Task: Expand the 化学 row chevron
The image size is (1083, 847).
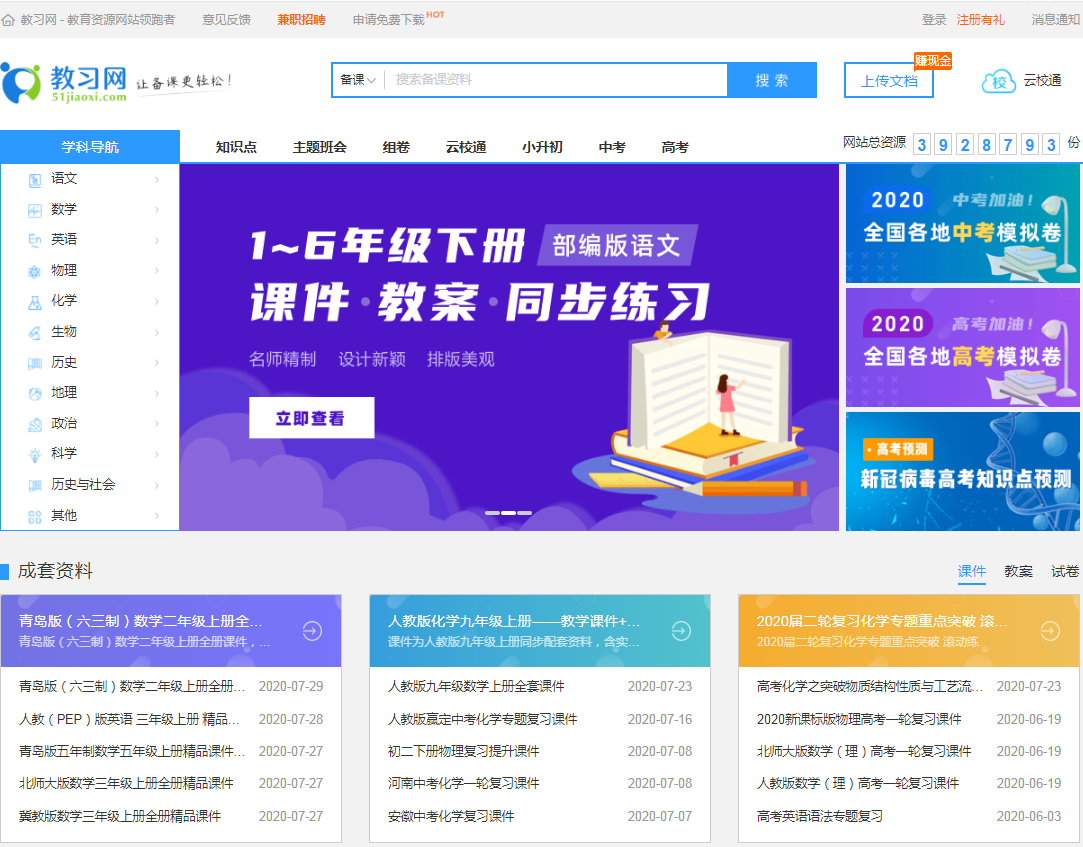Action: click(x=157, y=301)
